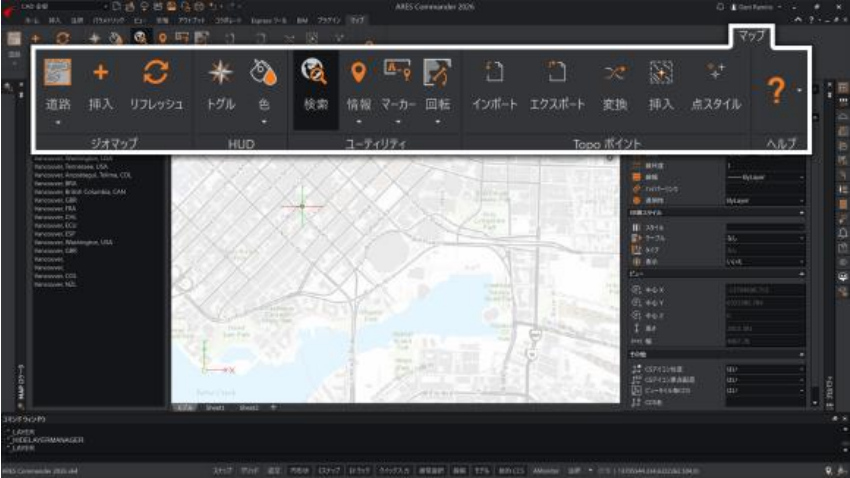Expand the Road (道路) map type dropdown
Image resolution: width=850 pixels, height=478 pixels.
point(59,124)
